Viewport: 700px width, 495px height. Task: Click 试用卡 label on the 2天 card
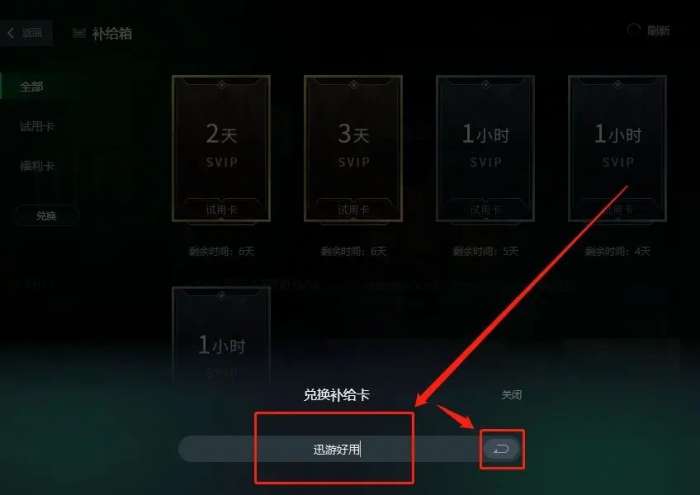pos(221,209)
